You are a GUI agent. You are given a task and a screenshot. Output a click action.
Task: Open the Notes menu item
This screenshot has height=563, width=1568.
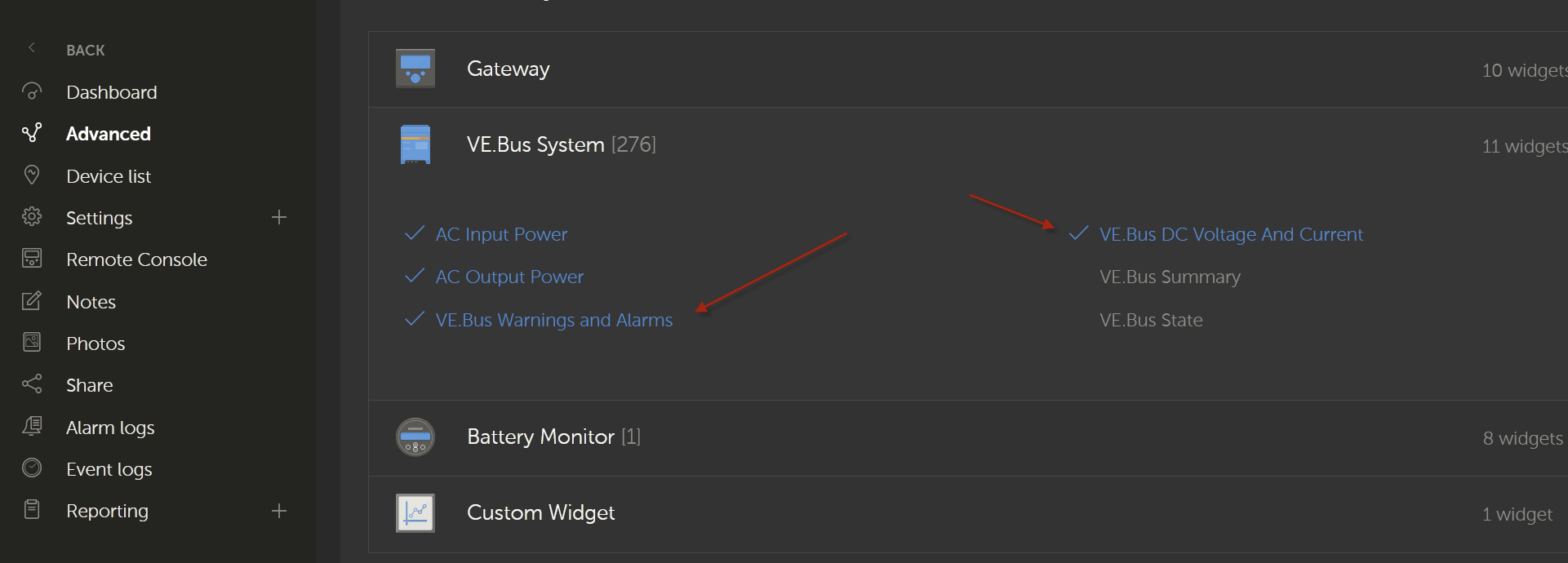tap(91, 302)
